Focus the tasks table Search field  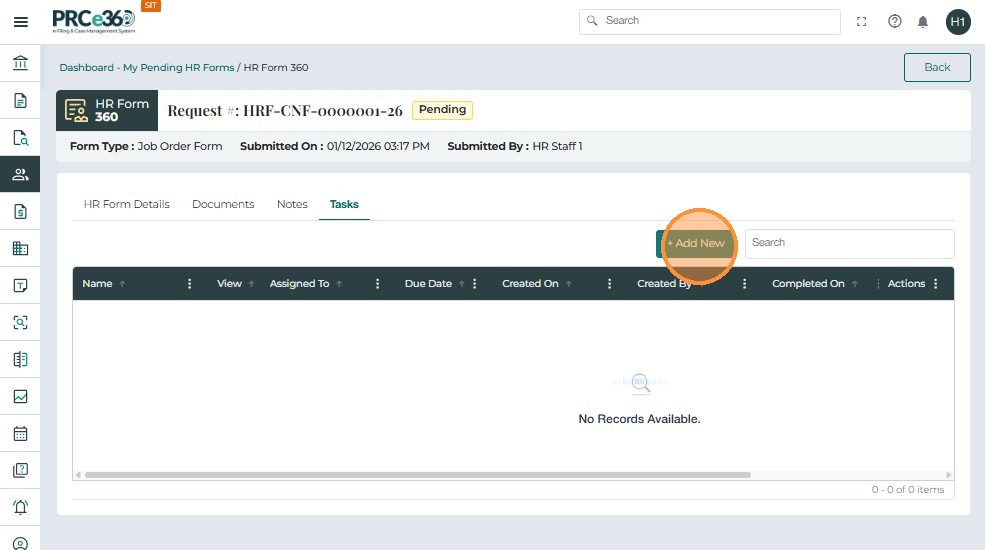point(849,244)
